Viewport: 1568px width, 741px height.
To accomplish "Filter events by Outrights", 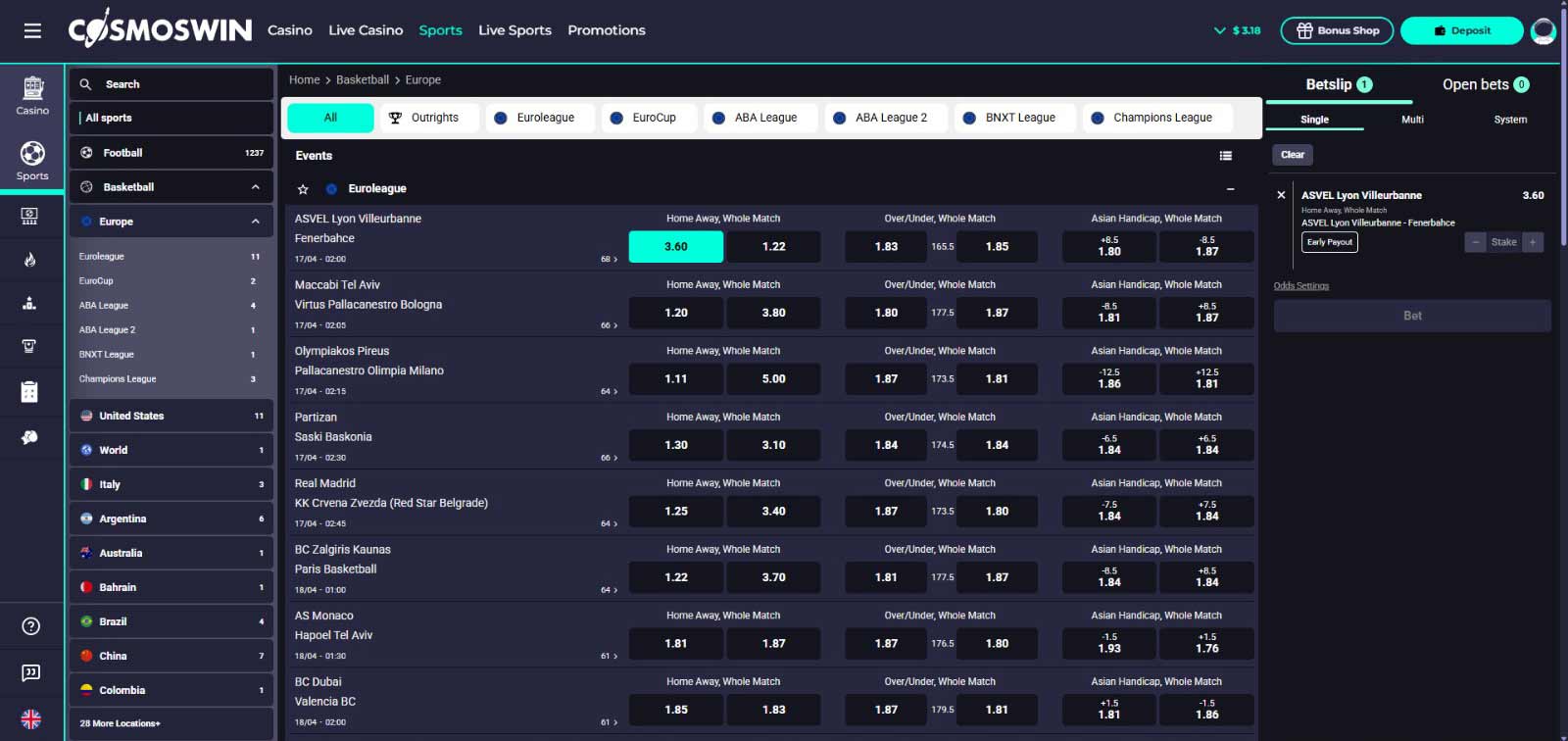I will 428,118.
